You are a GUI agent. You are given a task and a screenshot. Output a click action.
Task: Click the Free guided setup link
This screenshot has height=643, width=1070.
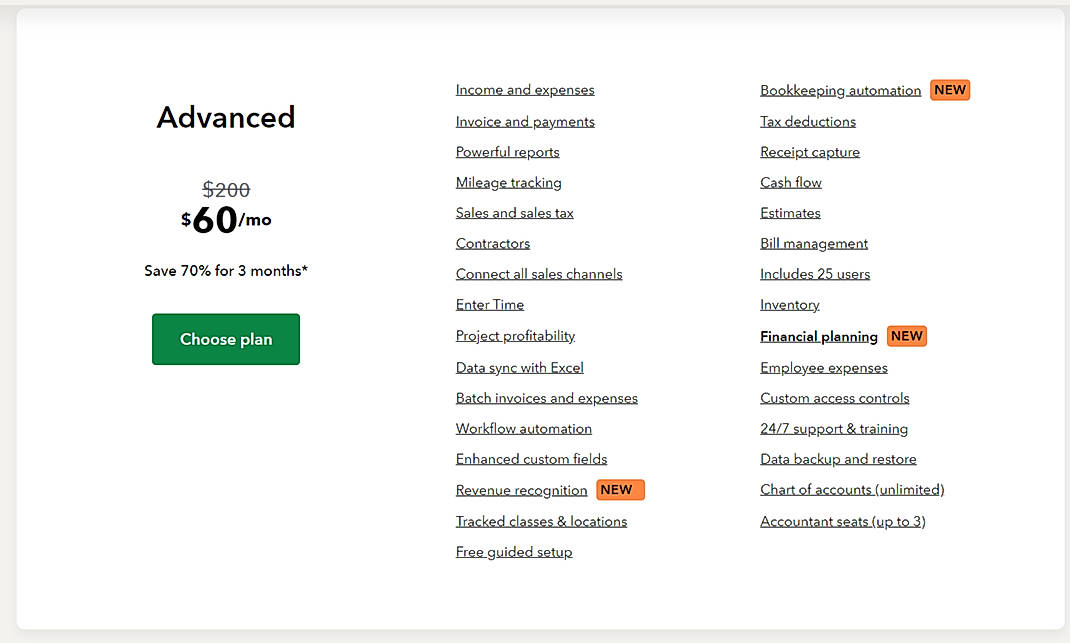[x=513, y=551]
